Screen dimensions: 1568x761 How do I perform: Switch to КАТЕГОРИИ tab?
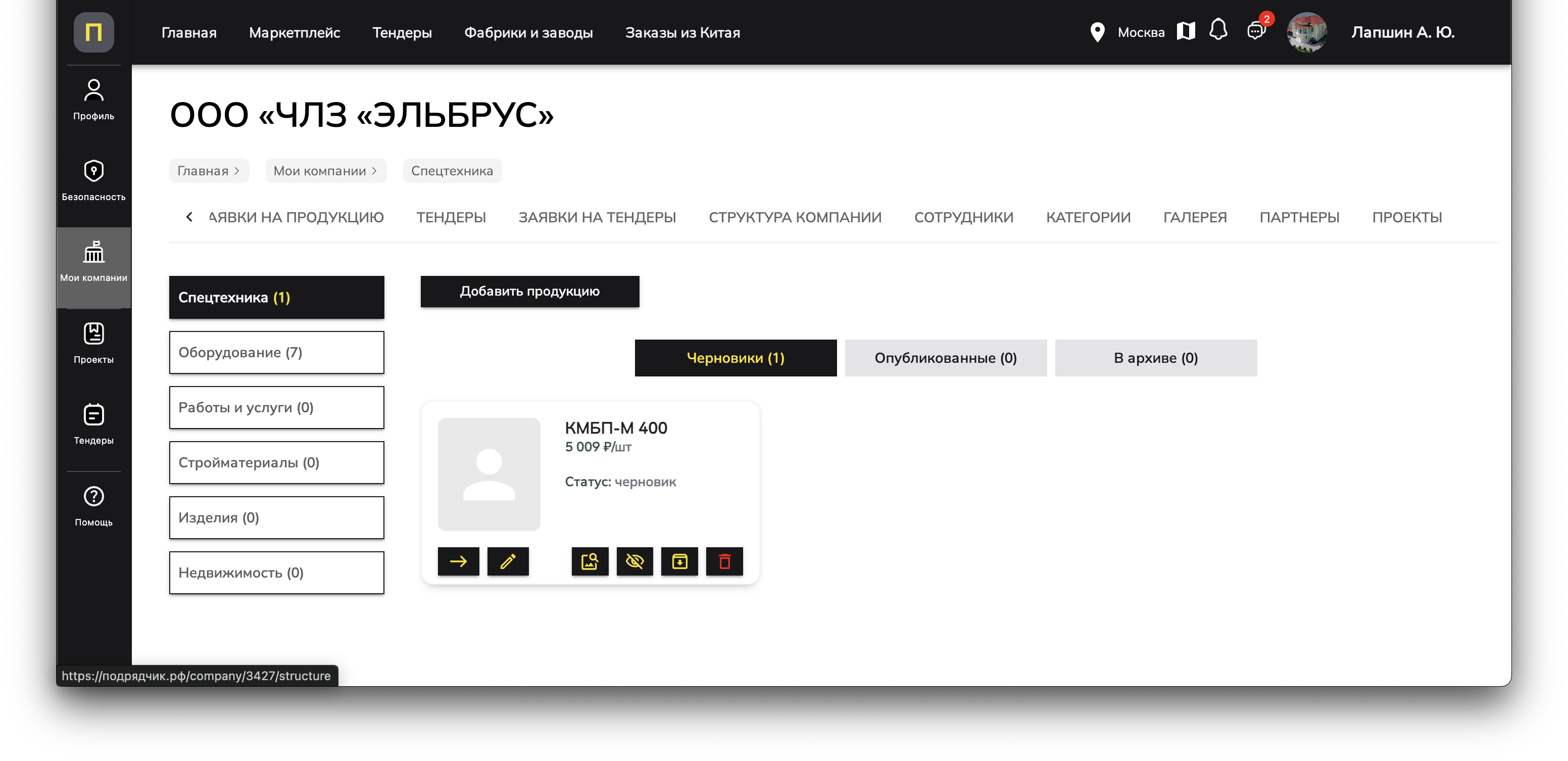pos(1088,217)
